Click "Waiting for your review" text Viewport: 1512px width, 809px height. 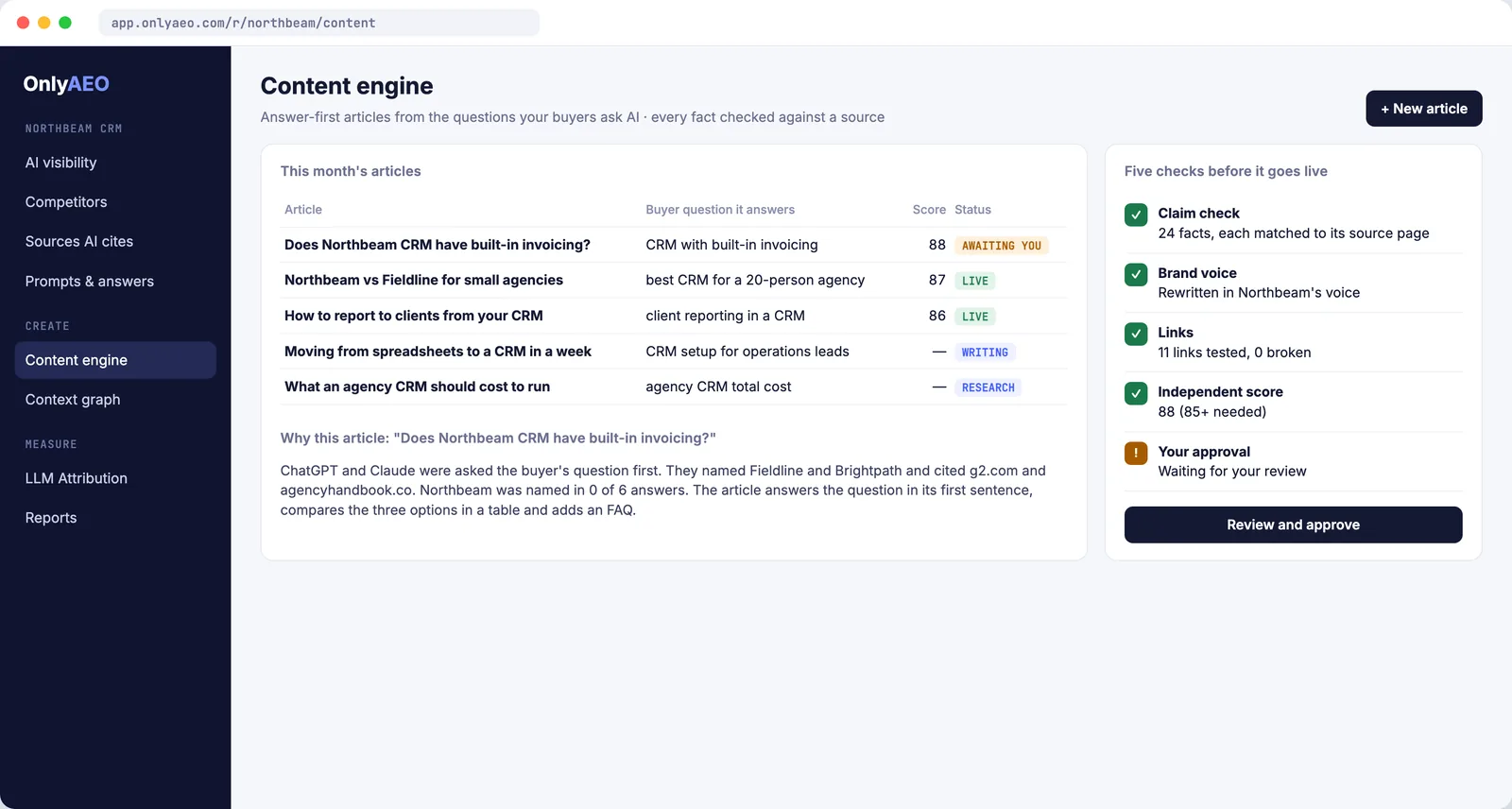click(1232, 472)
